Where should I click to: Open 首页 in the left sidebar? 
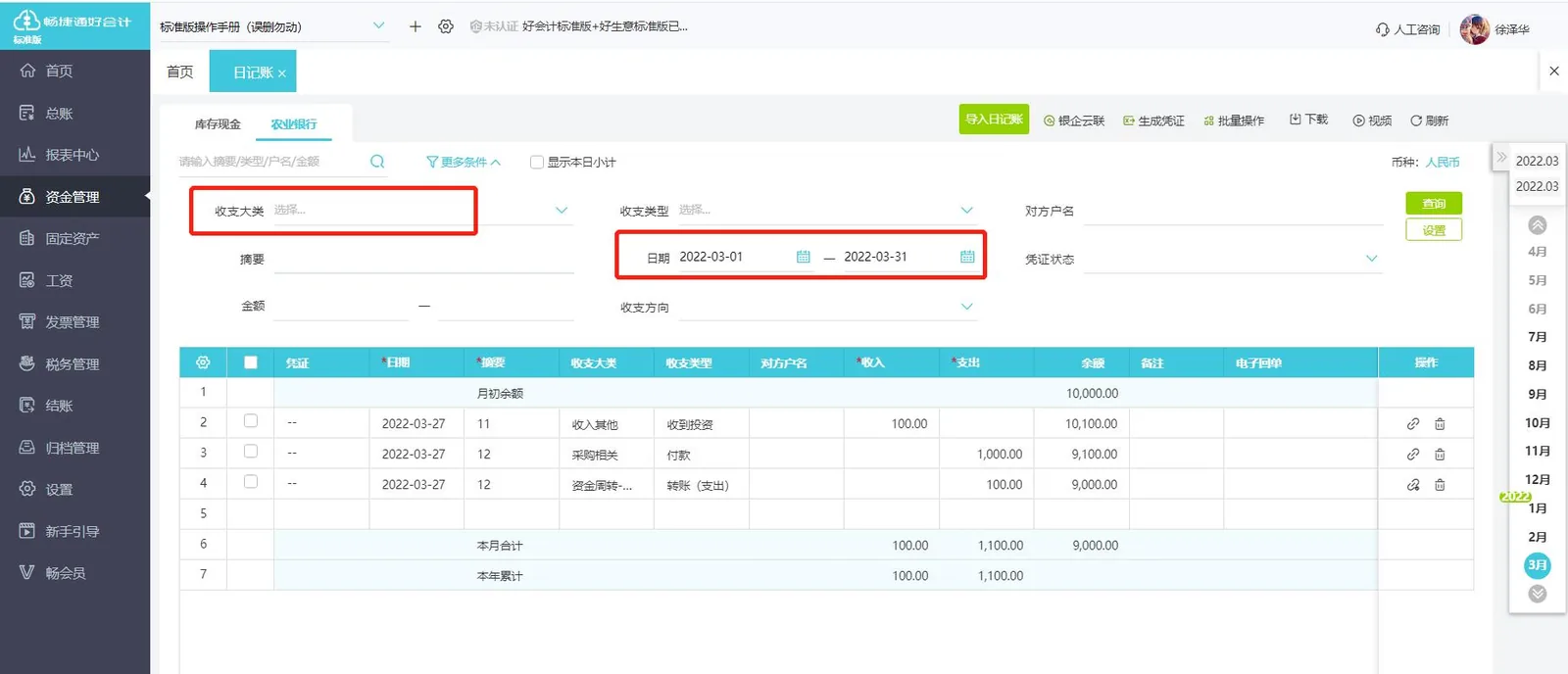point(59,71)
